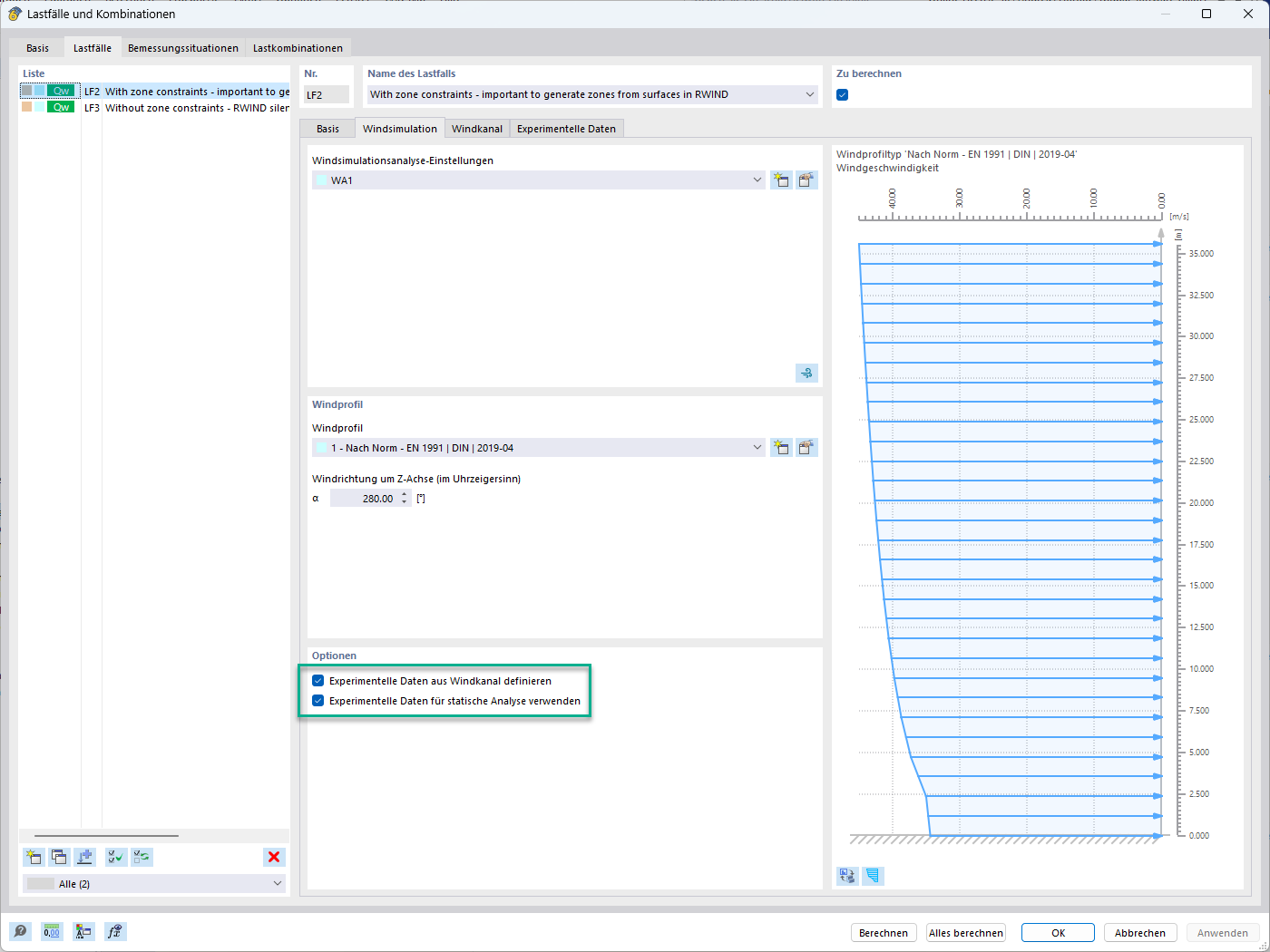Open the fx formula icon in the bottom toolbar

coord(115,931)
